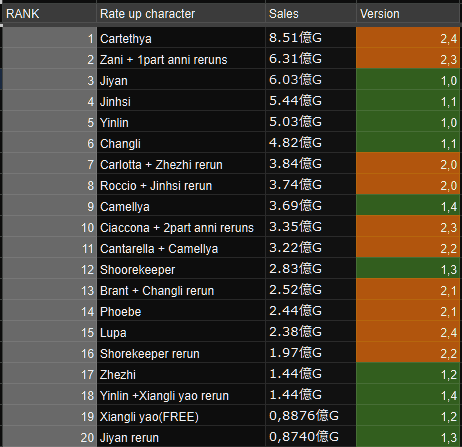The width and height of the screenshot is (462, 447).
Task: Select the Cartethya name cell
Action: [x=181, y=38]
